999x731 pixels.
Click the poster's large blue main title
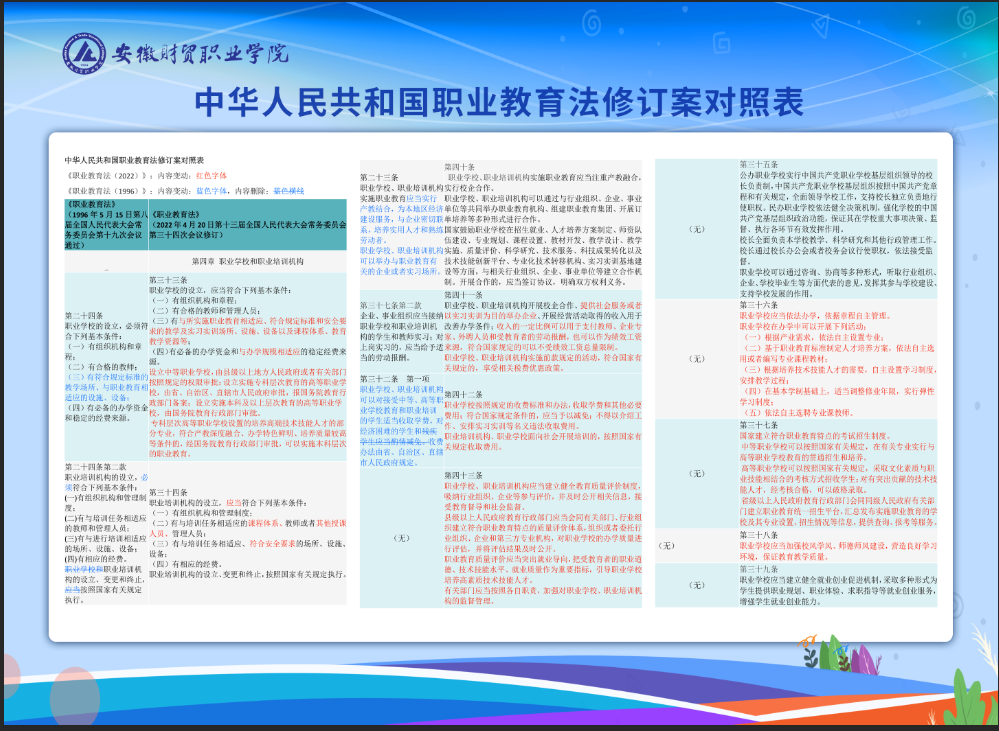(499, 102)
